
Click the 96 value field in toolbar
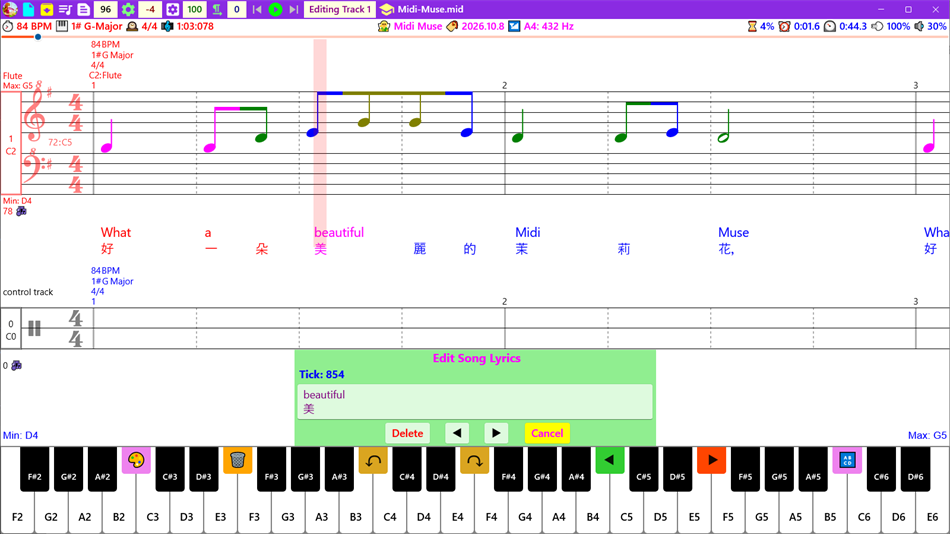click(x=105, y=9)
